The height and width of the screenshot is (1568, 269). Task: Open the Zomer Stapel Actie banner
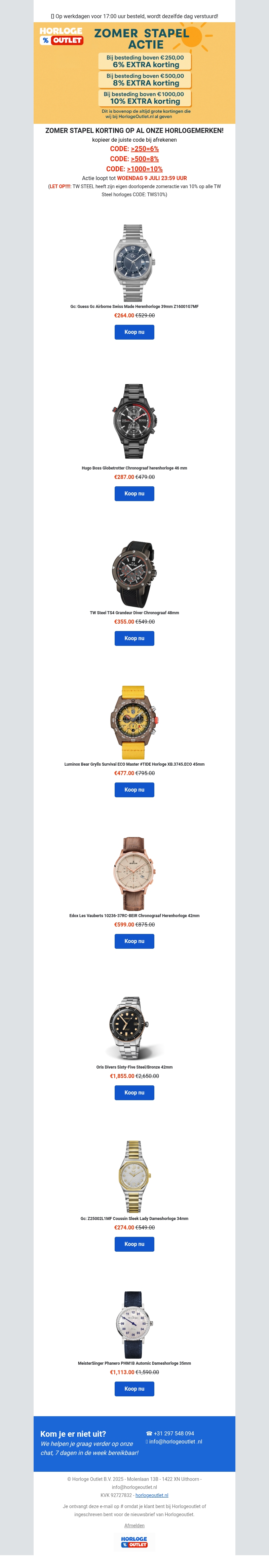point(134,73)
